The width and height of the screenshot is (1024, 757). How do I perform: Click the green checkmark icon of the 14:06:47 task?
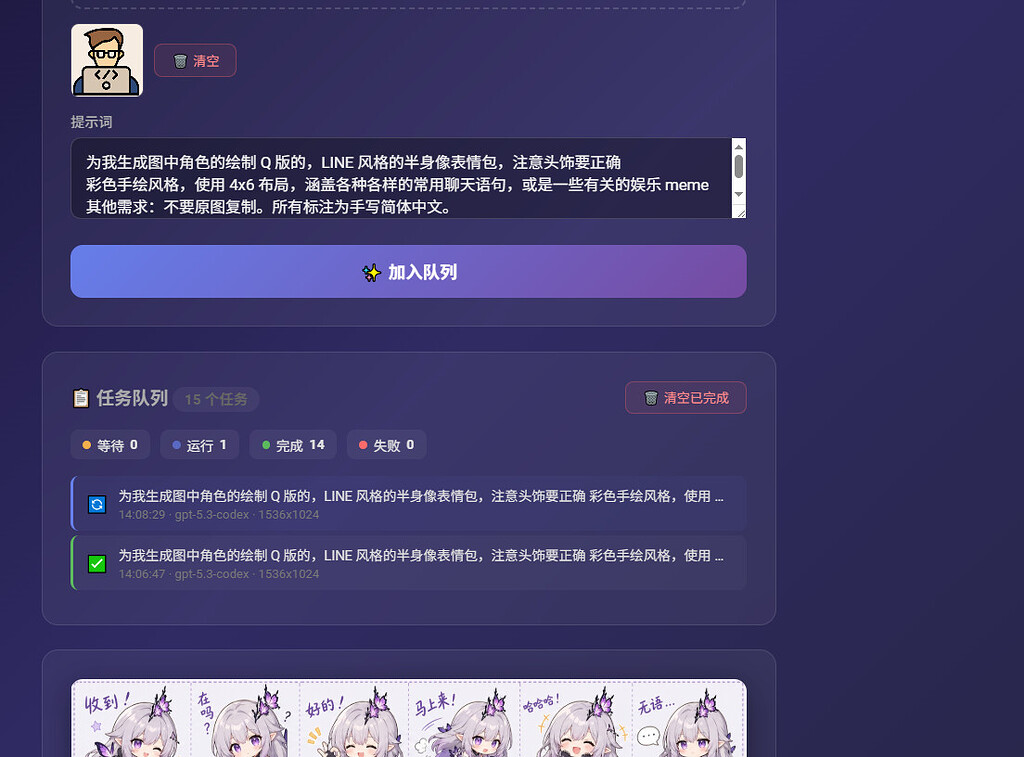click(97, 564)
